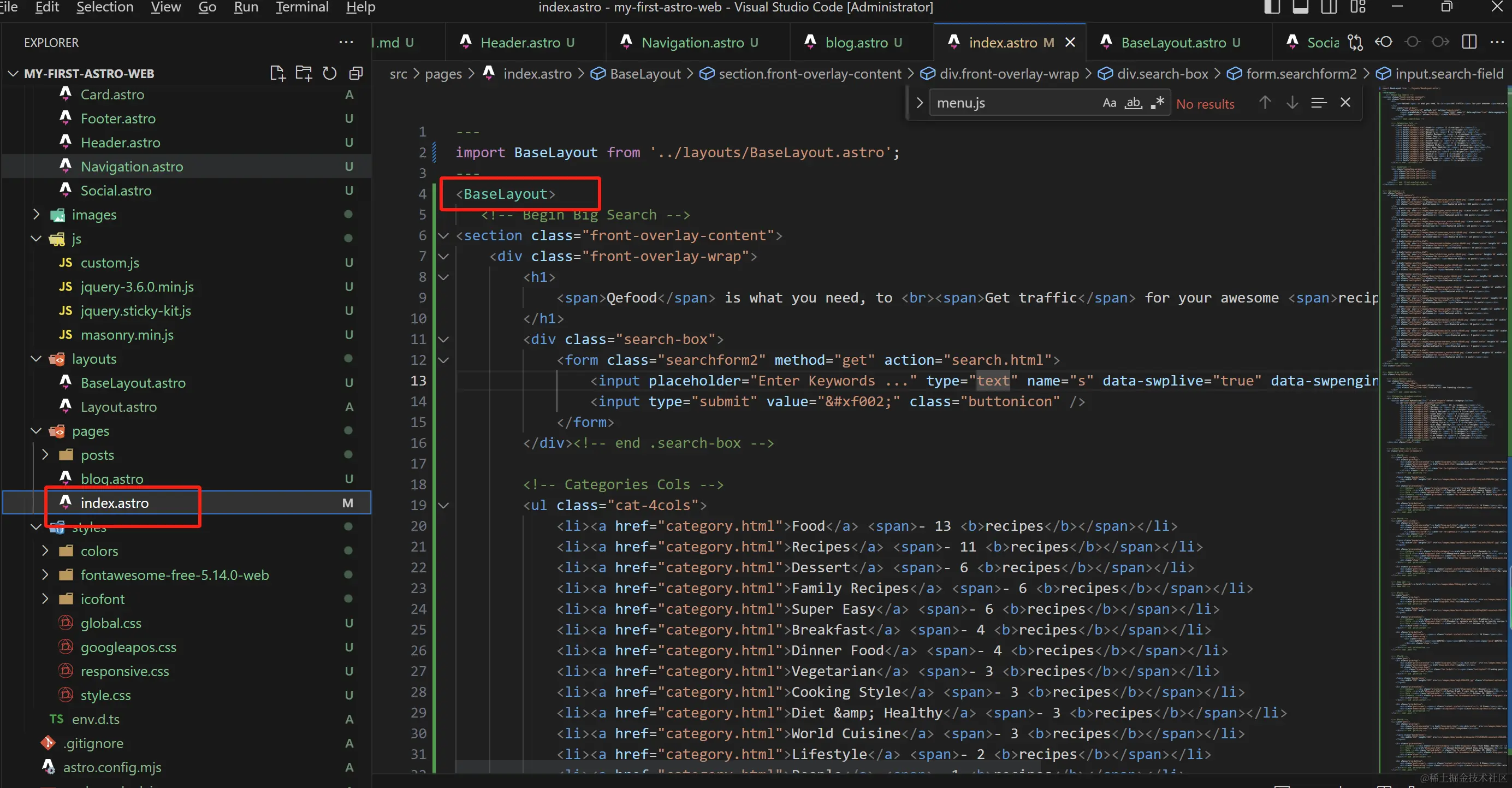Expand the replace field chevron in find widget
This screenshot has height=788, width=1512.
tap(919, 103)
